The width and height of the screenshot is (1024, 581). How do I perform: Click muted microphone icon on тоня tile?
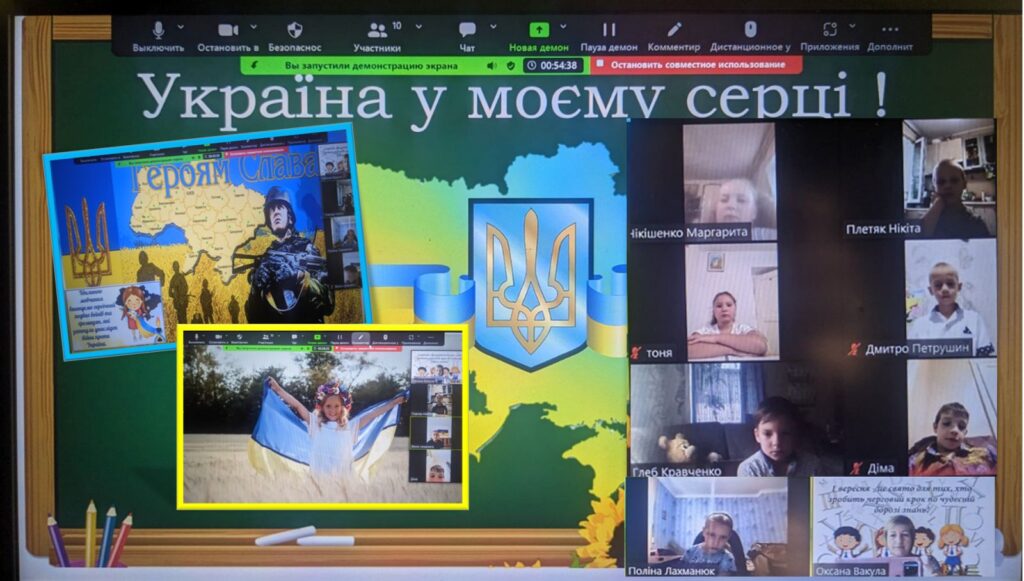(x=636, y=353)
